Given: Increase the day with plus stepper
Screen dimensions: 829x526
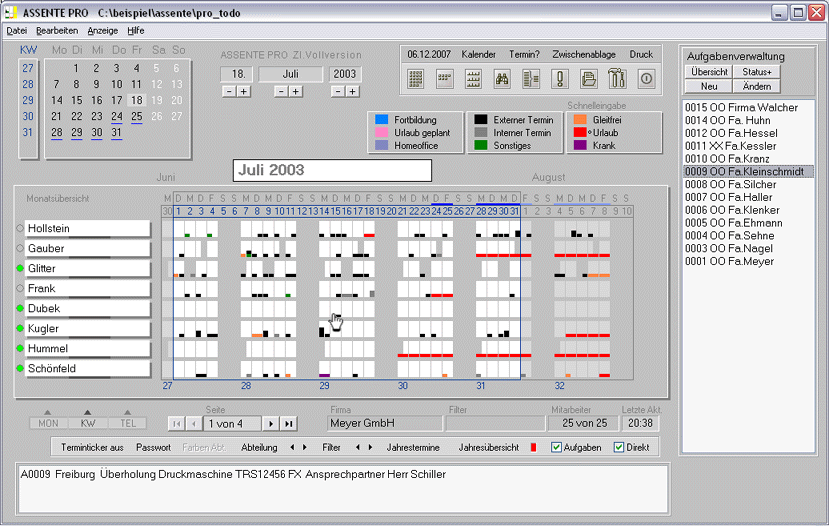Looking at the screenshot, I should pos(243,91).
